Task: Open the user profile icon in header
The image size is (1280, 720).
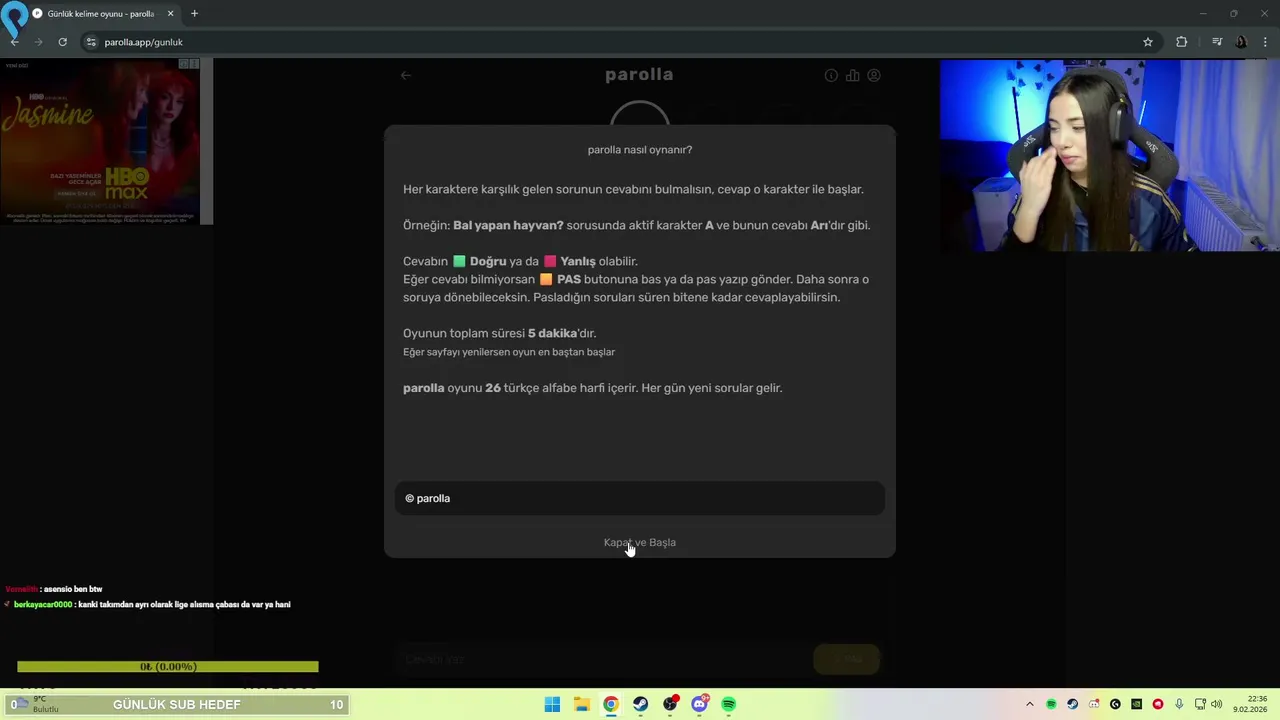Action: tap(874, 75)
